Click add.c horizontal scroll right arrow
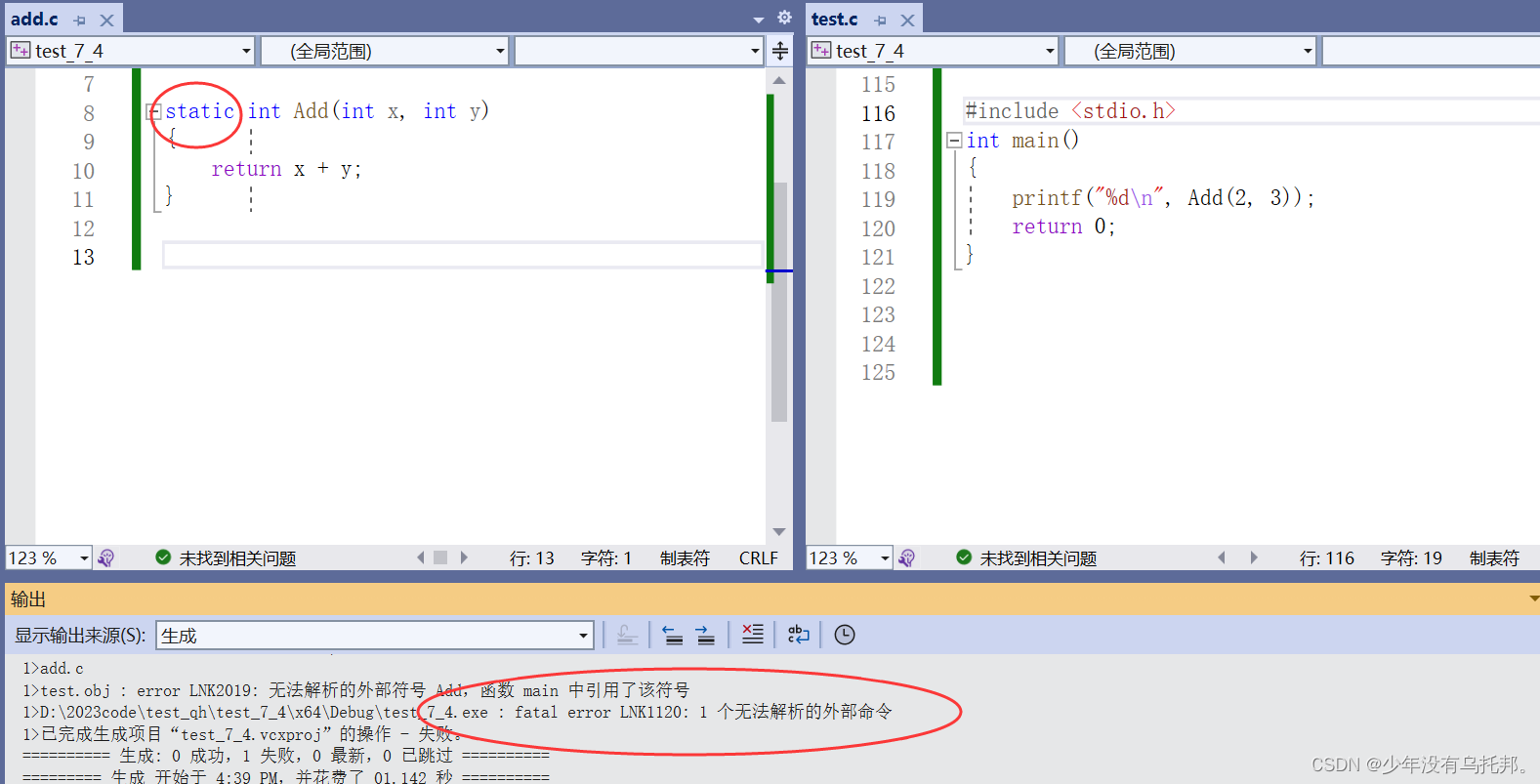The image size is (1540, 784). click(464, 557)
